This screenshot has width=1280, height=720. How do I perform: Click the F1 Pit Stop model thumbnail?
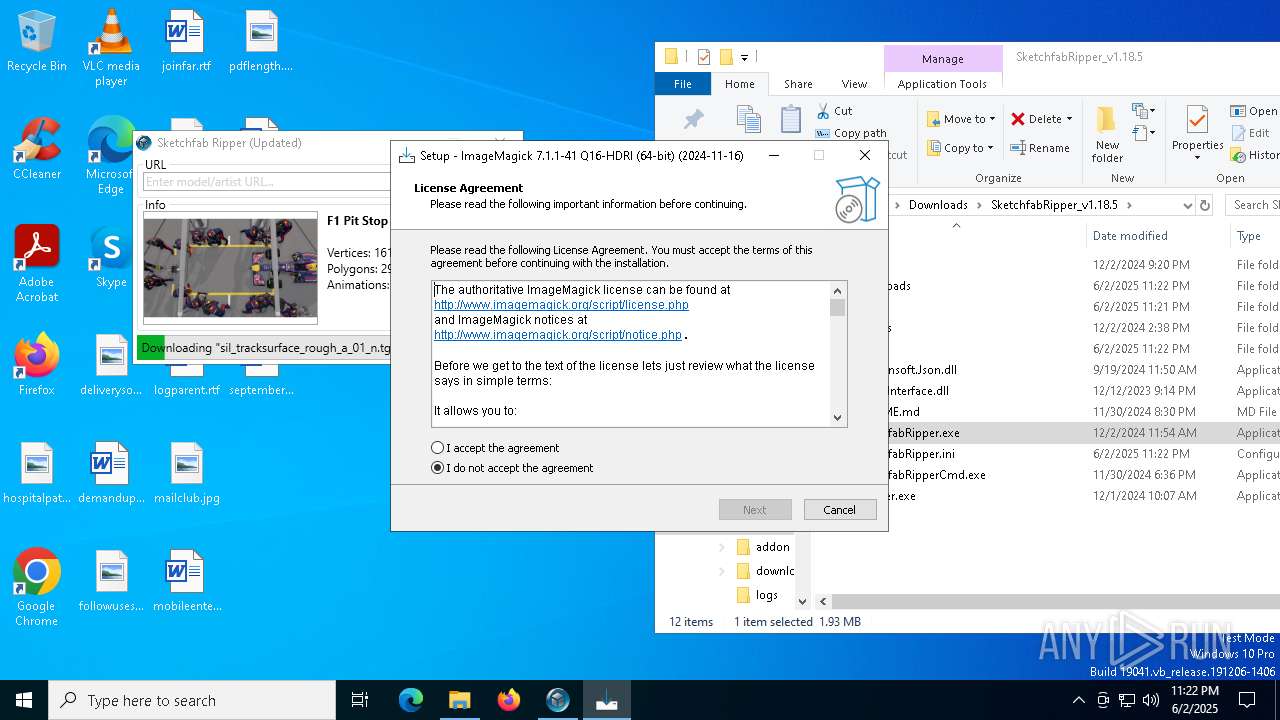tap(231, 268)
